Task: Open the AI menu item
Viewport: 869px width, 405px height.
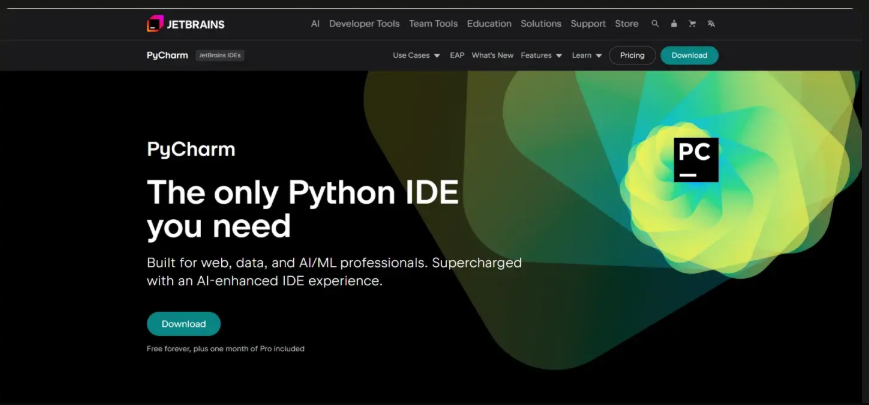Action: tap(315, 23)
